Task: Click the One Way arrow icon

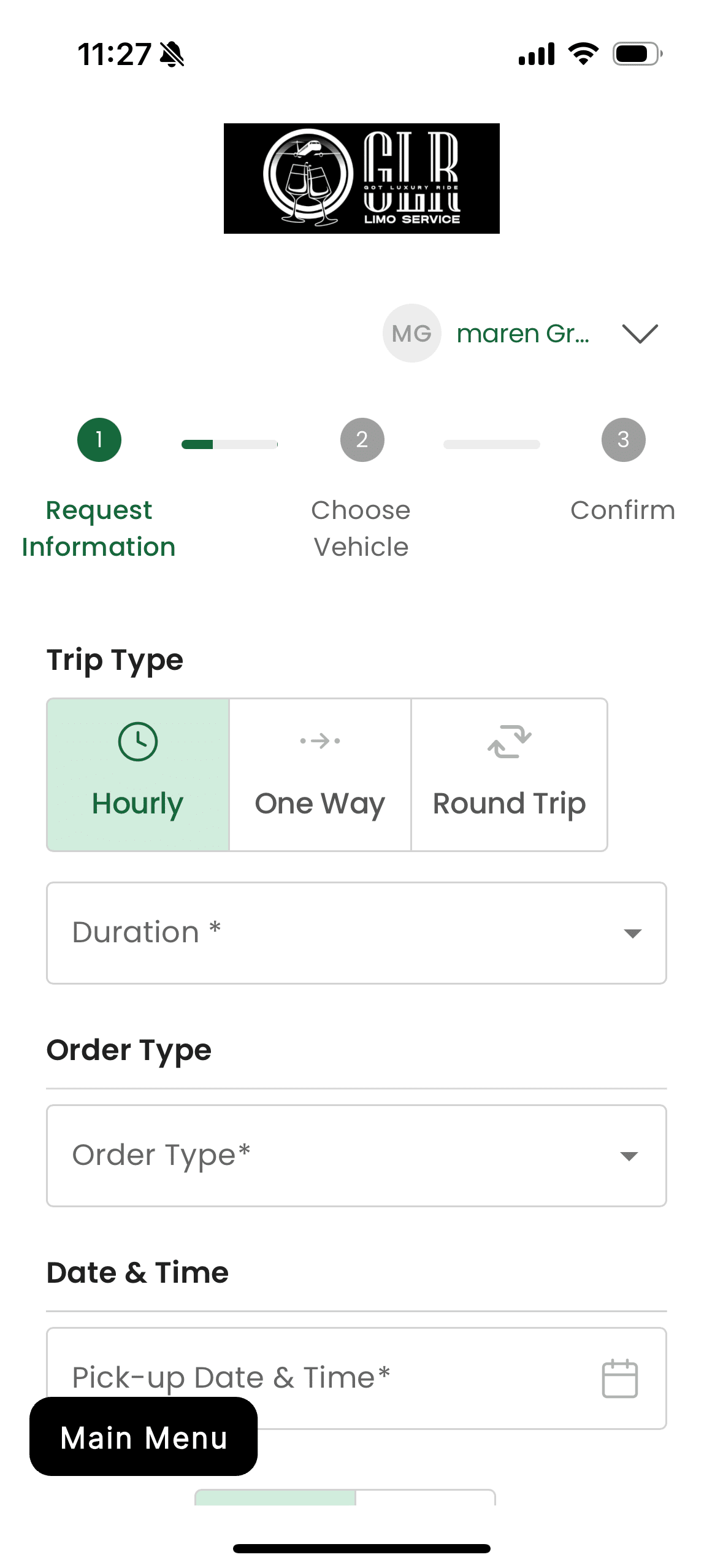Action: click(319, 741)
